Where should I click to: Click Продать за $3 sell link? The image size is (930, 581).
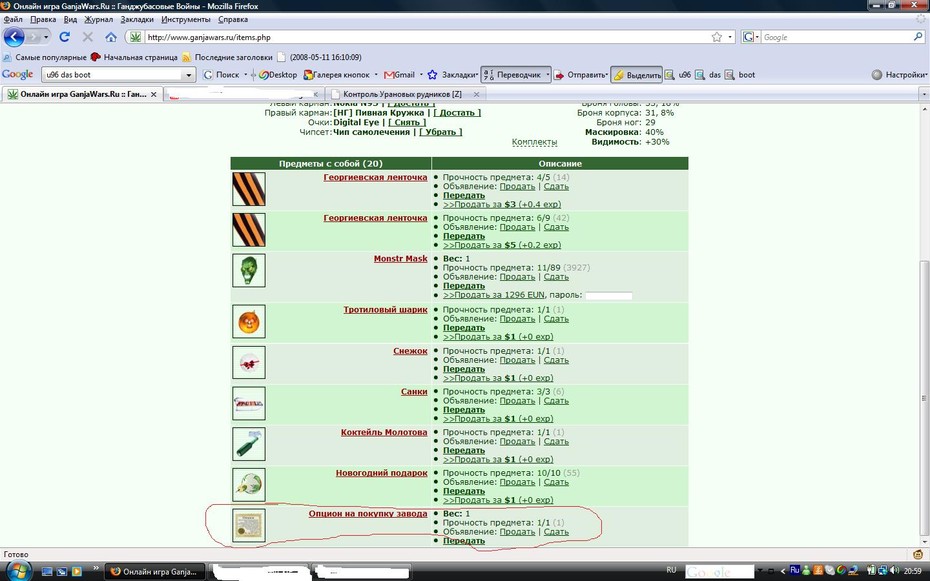[x=502, y=205]
